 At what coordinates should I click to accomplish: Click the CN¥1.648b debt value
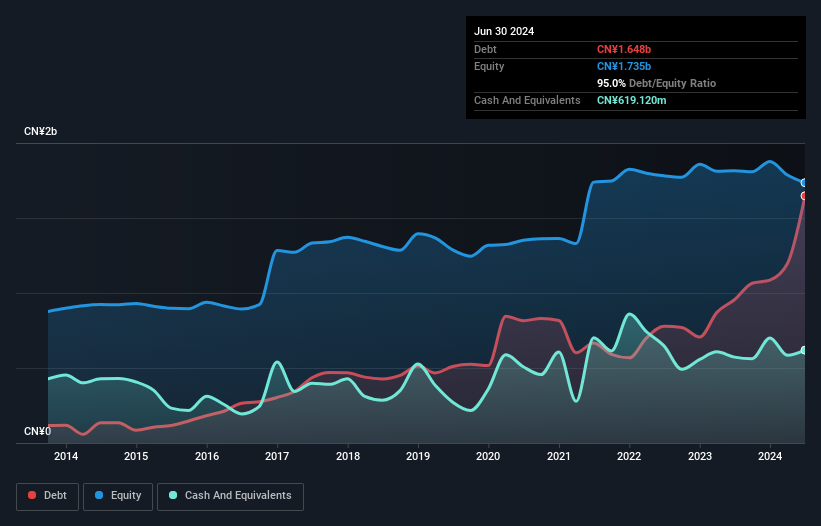(x=624, y=49)
